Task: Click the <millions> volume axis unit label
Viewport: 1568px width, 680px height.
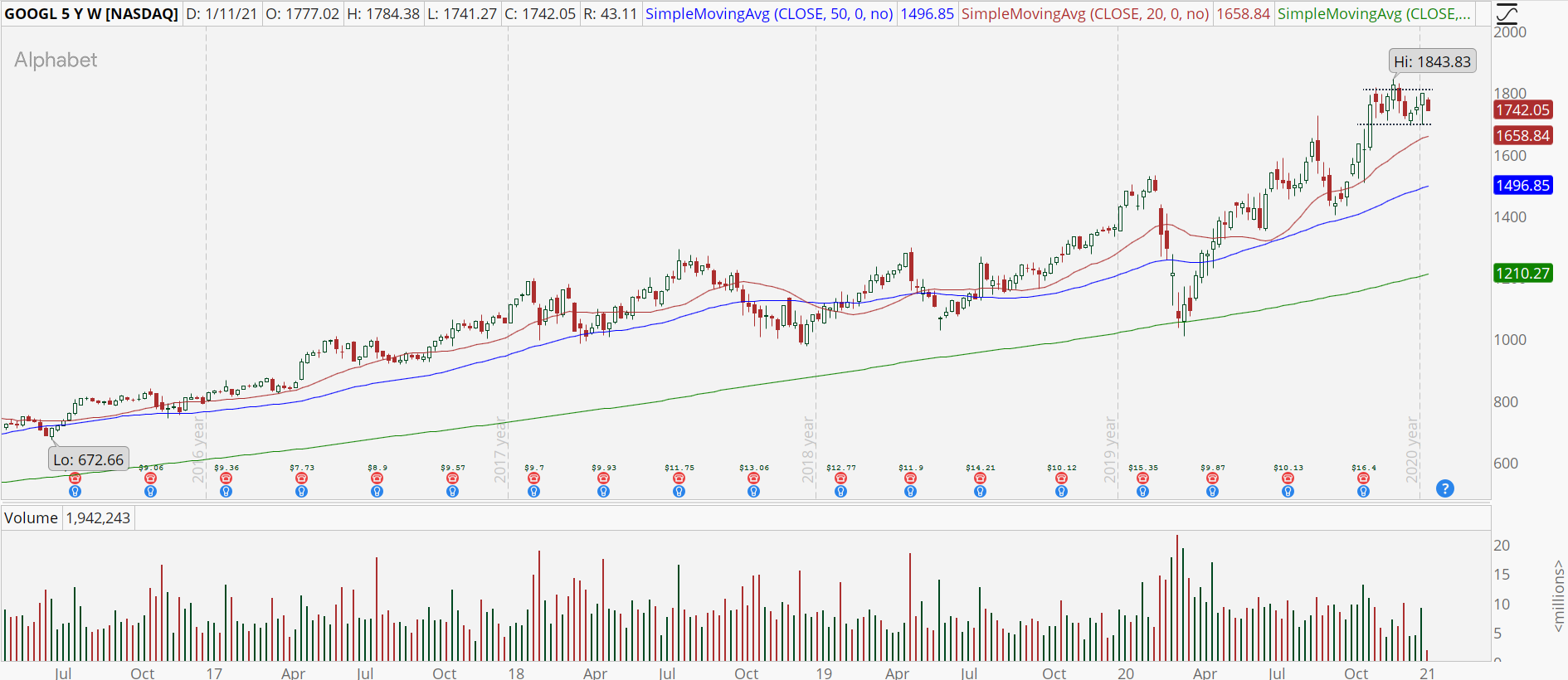Action: point(1559,596)
